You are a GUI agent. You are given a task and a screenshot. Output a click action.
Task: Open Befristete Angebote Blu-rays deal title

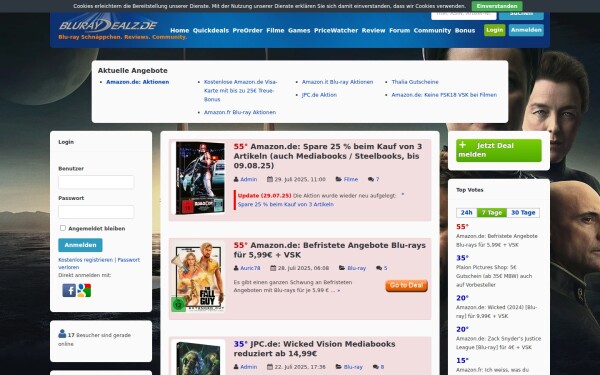330,250
